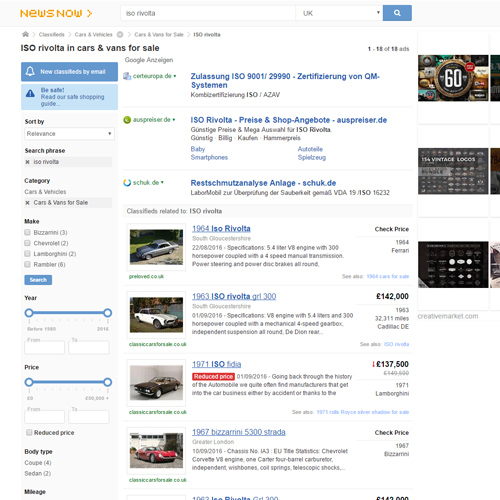This screenshot has height=500, width=500.
Task: Open the 'ISO rivolta' see-also link
Action: [396, 344]
